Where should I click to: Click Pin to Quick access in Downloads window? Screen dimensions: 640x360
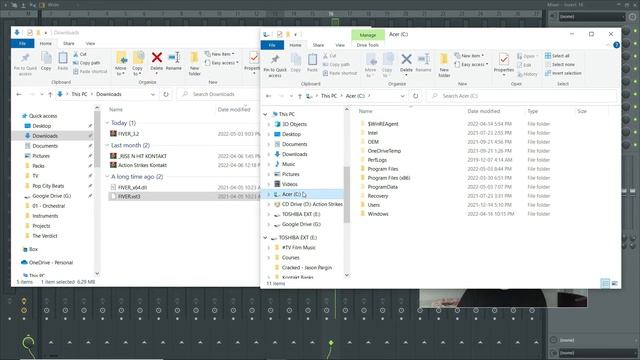tap(25, 64)
